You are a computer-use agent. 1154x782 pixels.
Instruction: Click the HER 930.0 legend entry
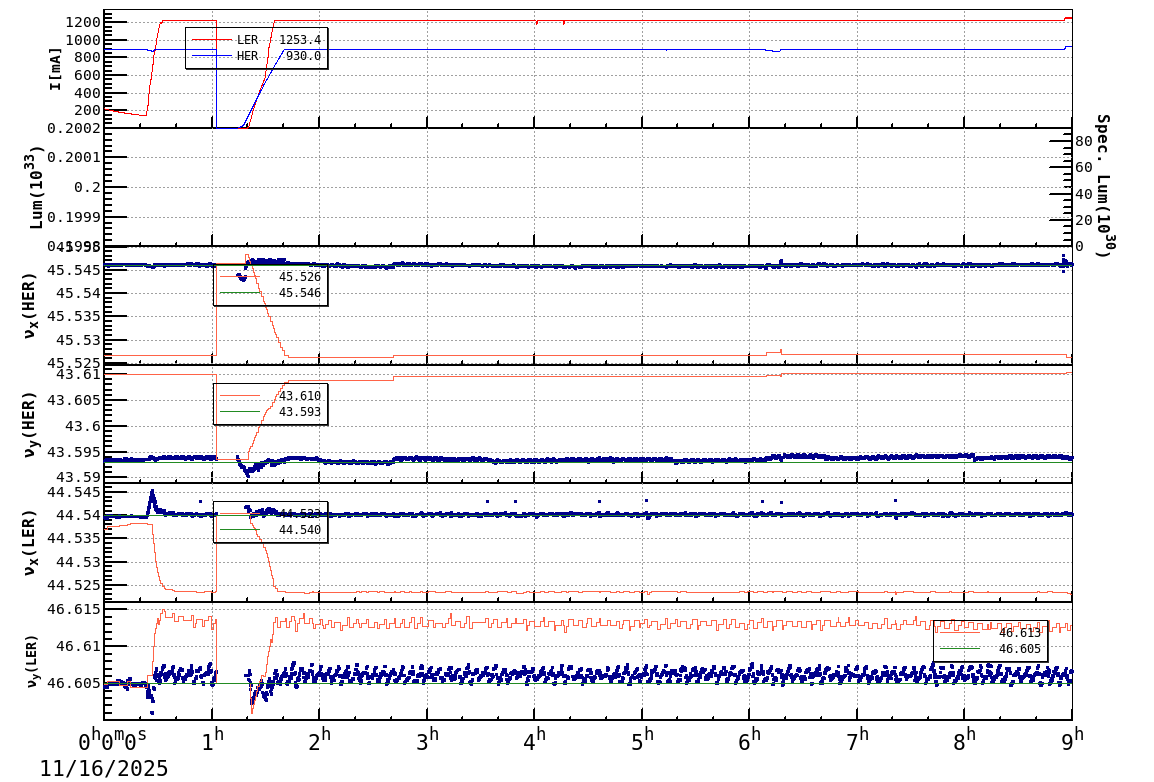256,57
